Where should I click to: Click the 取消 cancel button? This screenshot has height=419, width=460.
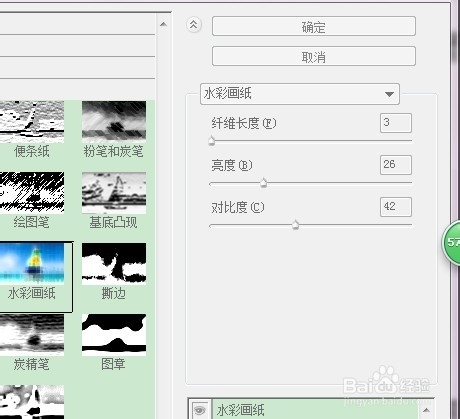point(314,56)
